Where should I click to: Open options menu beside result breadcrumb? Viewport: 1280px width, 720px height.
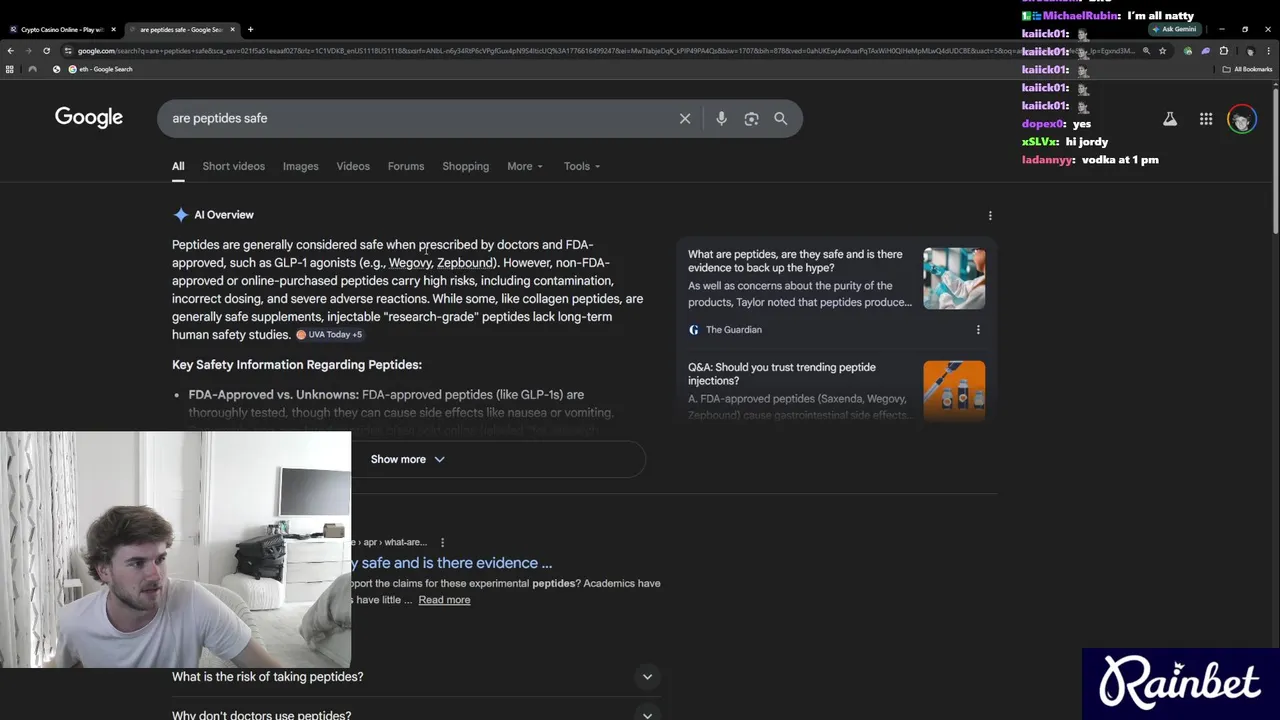pos(442,542)
